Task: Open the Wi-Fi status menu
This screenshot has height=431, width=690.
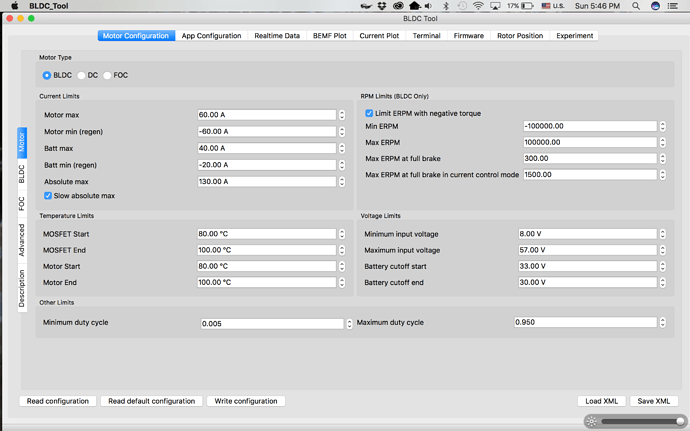Action: pos(478,6)
